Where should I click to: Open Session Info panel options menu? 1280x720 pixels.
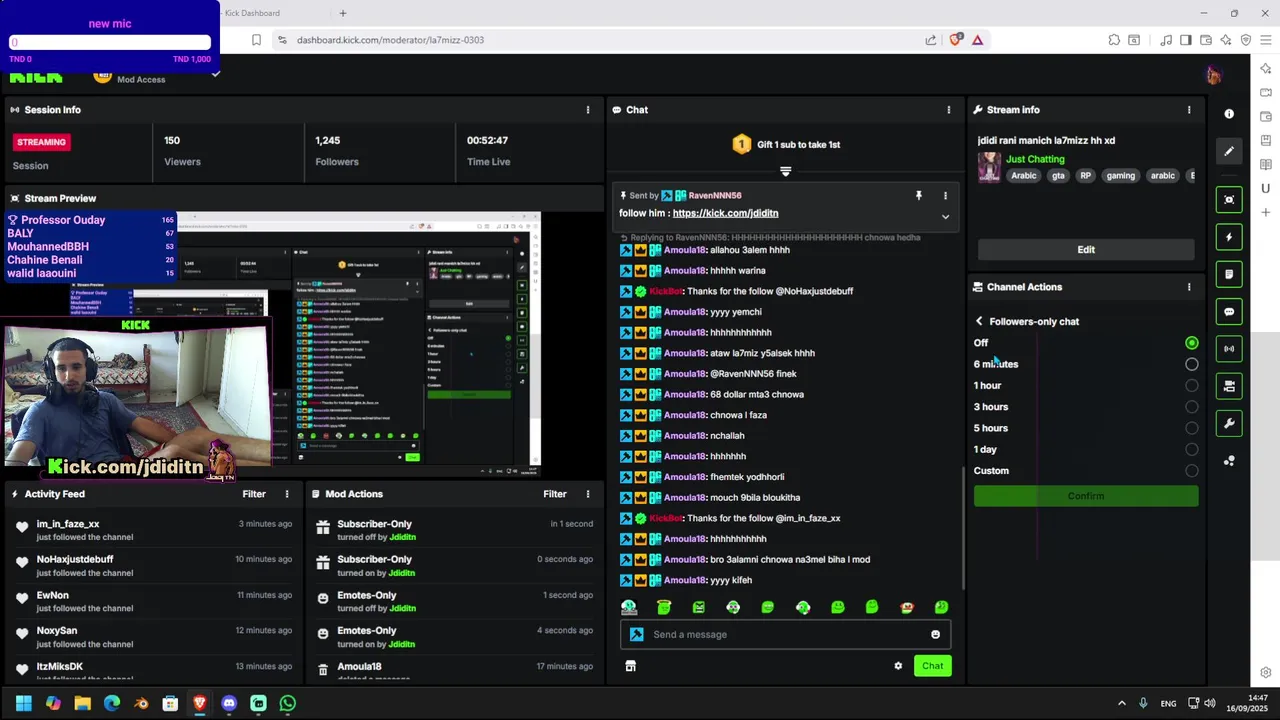[588, 110]
